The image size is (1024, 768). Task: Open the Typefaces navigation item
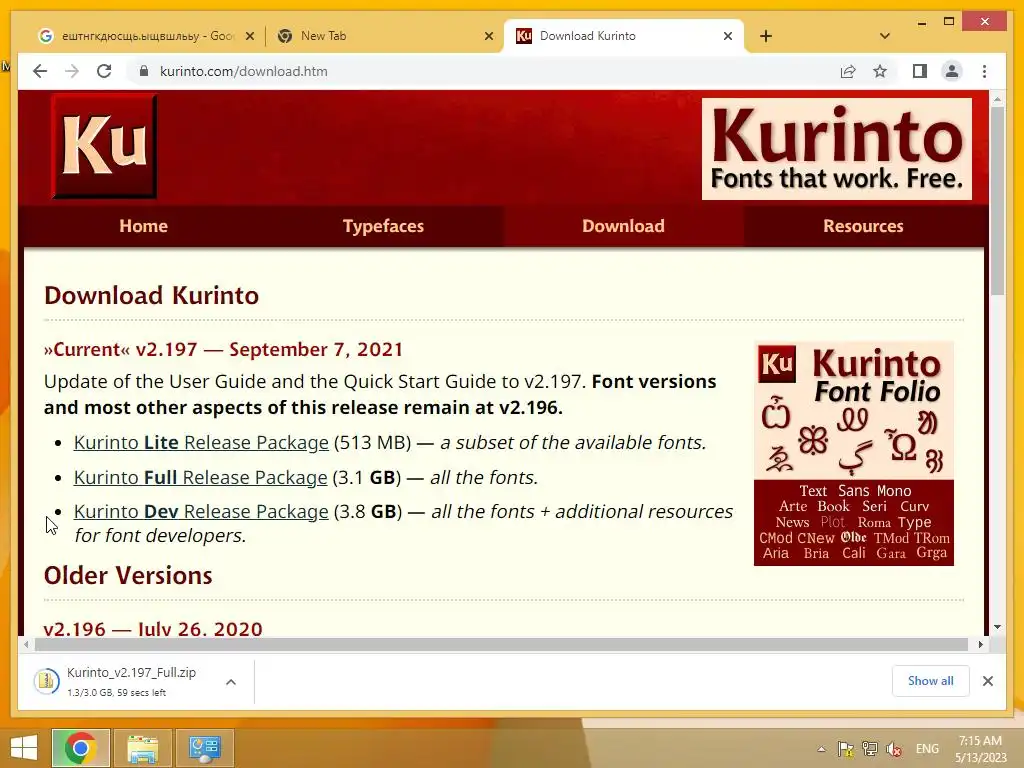coord(383,226)
